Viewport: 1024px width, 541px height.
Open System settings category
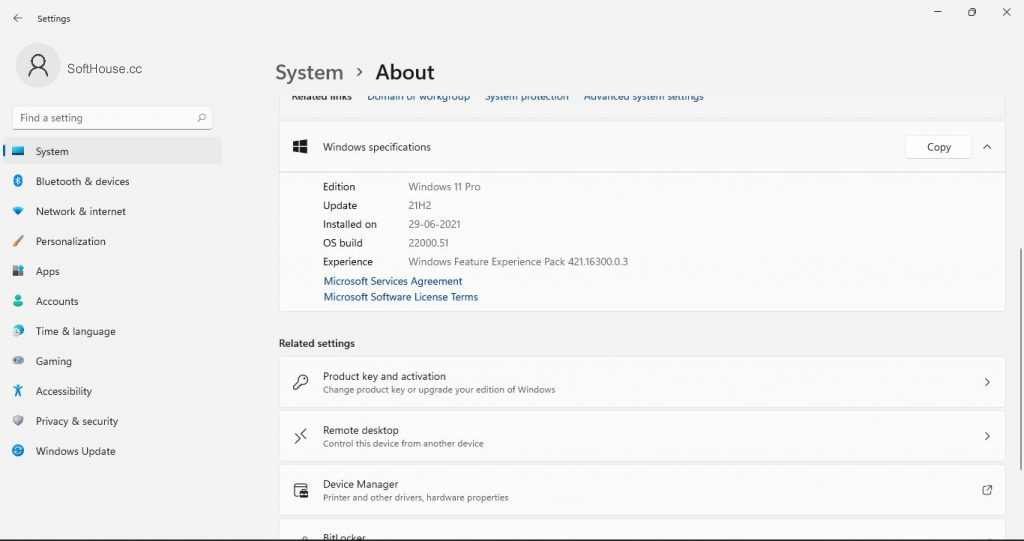(112, 151)
